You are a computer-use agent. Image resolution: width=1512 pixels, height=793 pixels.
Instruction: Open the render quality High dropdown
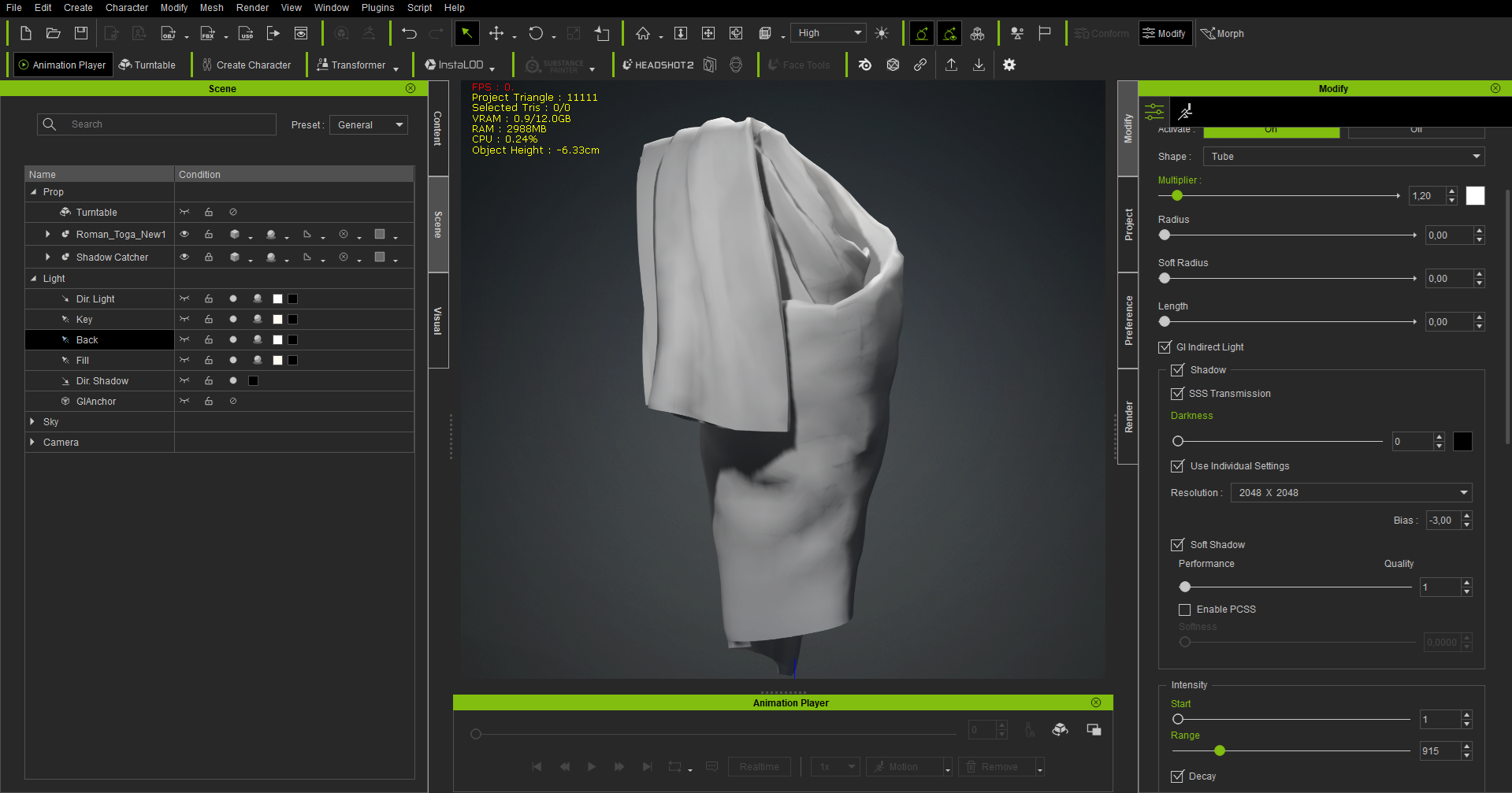pos(828,33)
